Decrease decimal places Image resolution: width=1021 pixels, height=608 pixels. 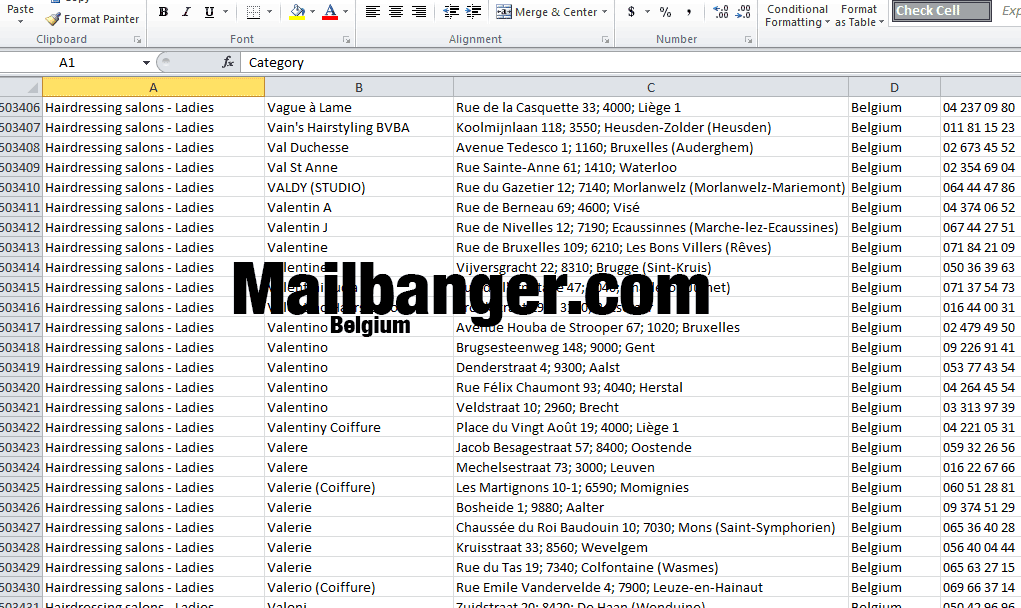(744, 12)
